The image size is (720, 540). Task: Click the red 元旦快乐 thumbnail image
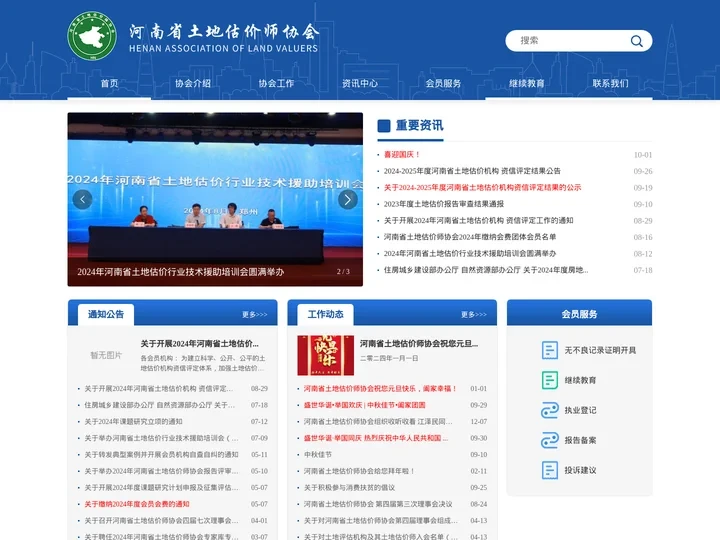(326, 355)
